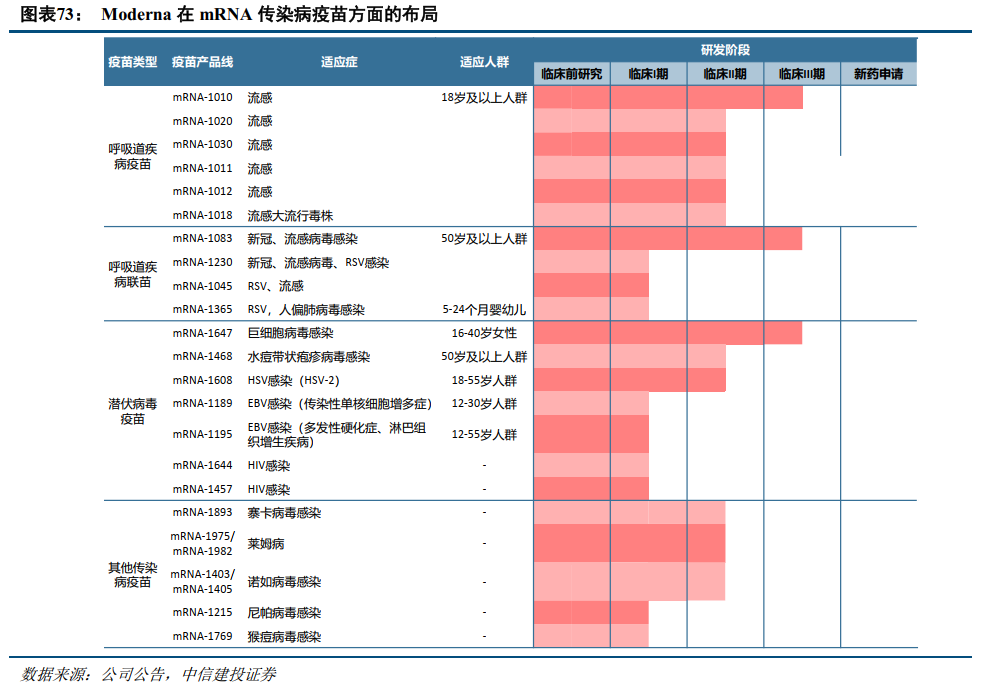This screenshot has height=690, width=984.
Task: Click the '莱姆病' indication
Action: pyautogui.click(x=265, y=544)
